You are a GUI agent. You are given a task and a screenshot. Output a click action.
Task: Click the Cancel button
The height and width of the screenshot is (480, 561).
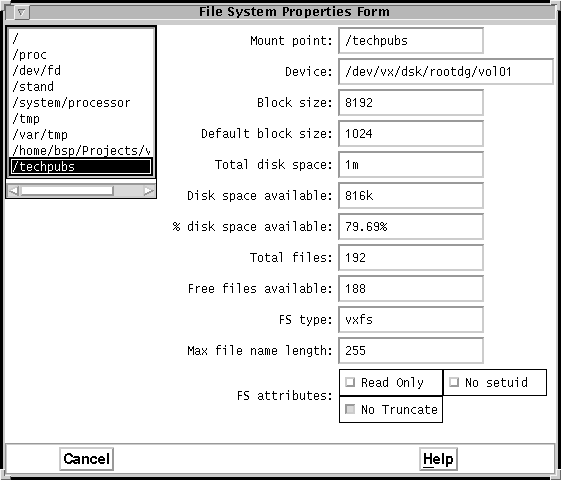[x=87, y=459]
